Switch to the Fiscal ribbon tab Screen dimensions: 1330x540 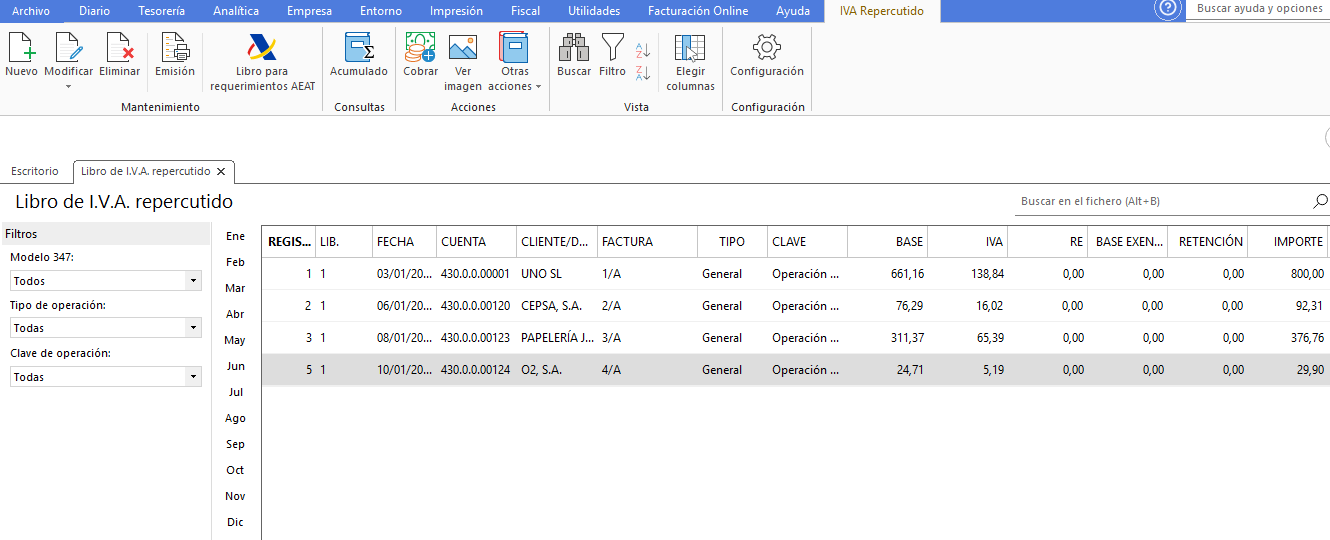[x=525, y=11]
